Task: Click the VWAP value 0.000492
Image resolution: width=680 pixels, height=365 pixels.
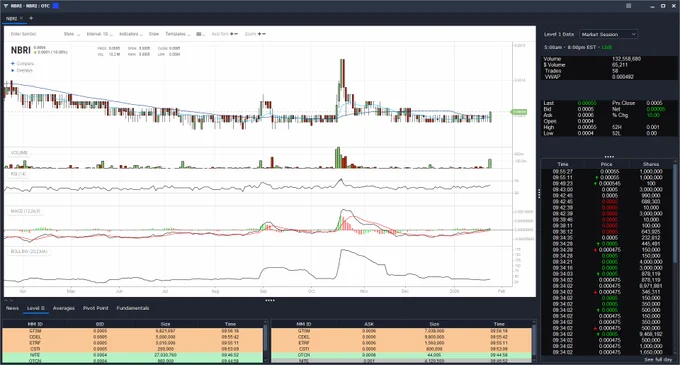Action: pos(623,77)
